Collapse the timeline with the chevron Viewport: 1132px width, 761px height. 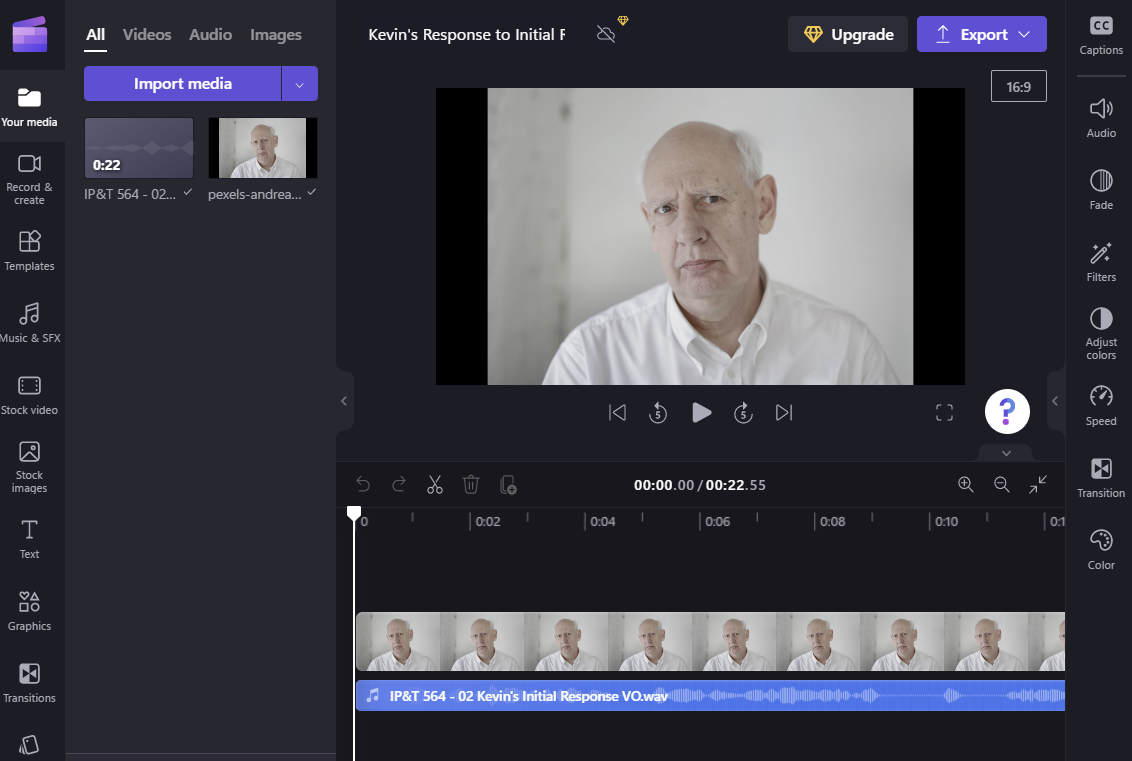coord(1006,453)
